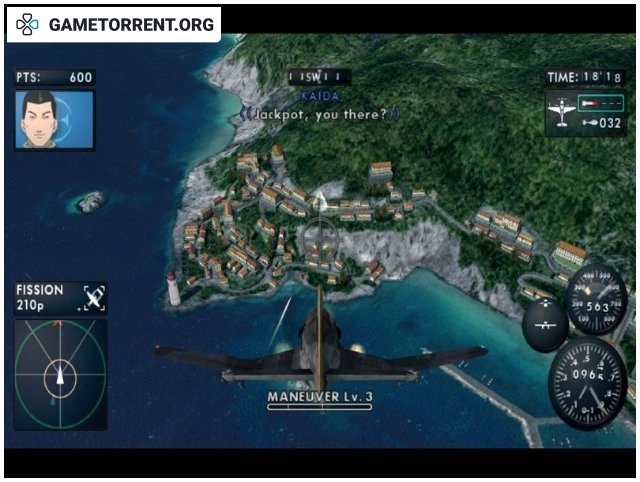Select the pilot portrait in the HUD
This screenshot has height=482, width=640.
pos(54,120)
